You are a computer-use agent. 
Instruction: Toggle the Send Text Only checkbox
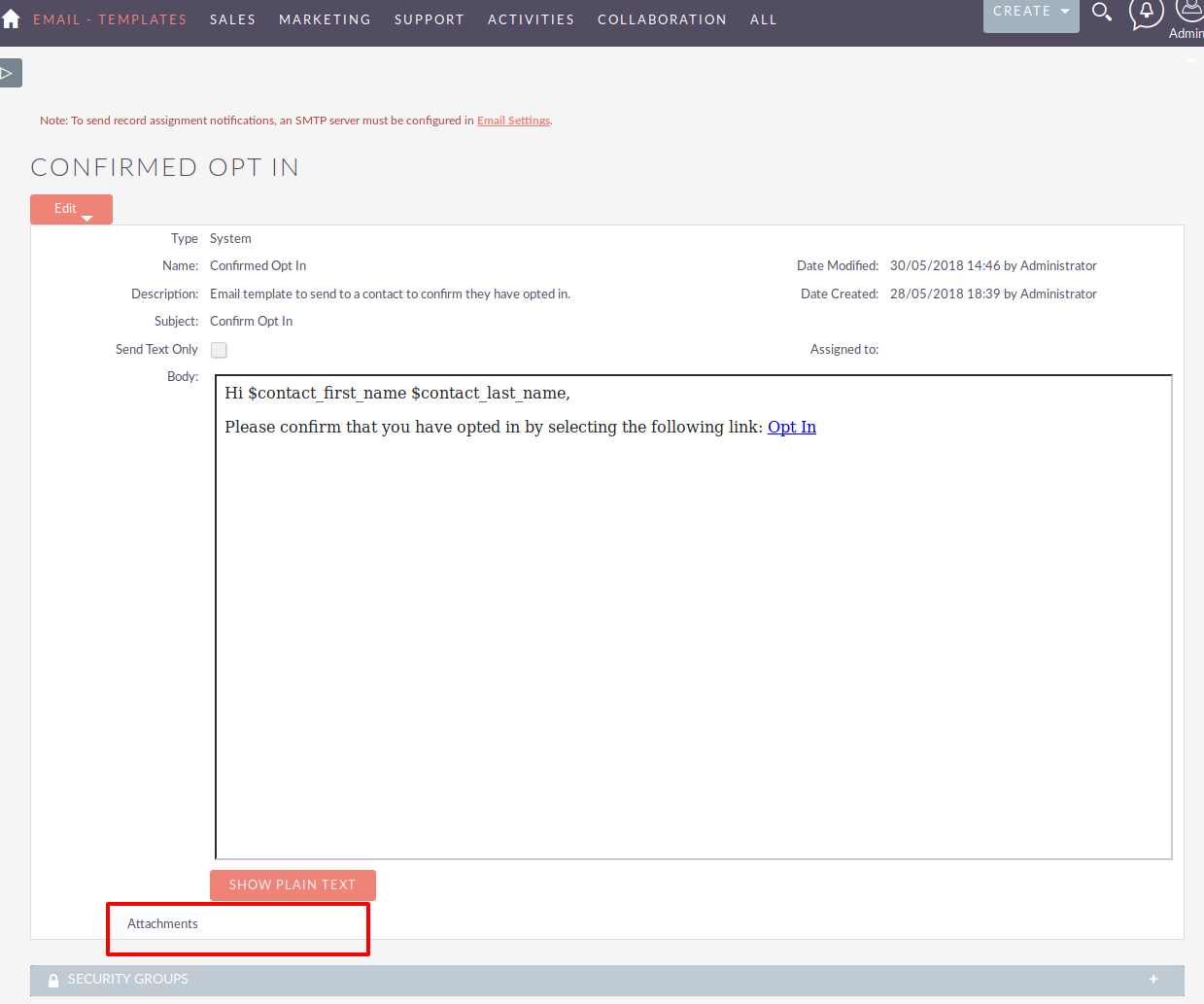(219, 350)
